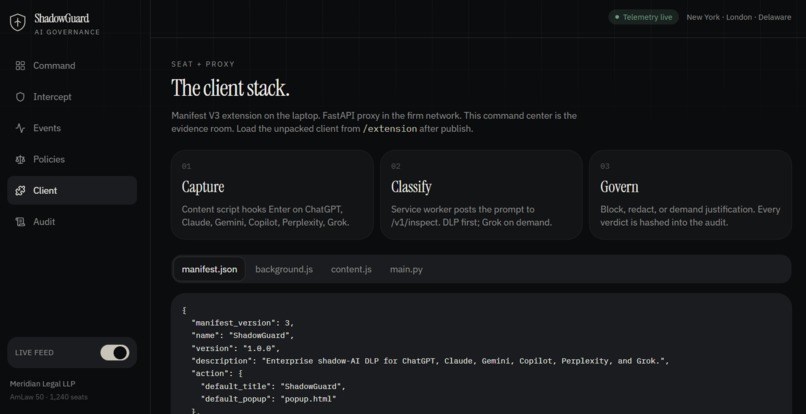
Task: Click the '03' step number on Govern
Action: (604, 166)
